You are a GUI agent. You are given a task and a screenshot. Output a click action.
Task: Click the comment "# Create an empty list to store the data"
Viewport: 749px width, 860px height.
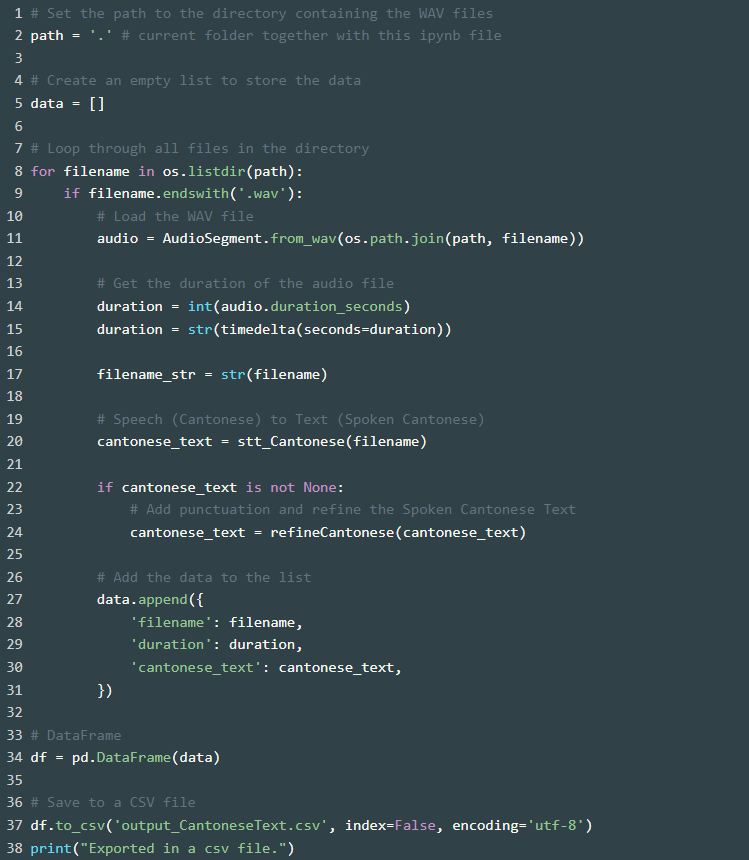coord(196,81)
